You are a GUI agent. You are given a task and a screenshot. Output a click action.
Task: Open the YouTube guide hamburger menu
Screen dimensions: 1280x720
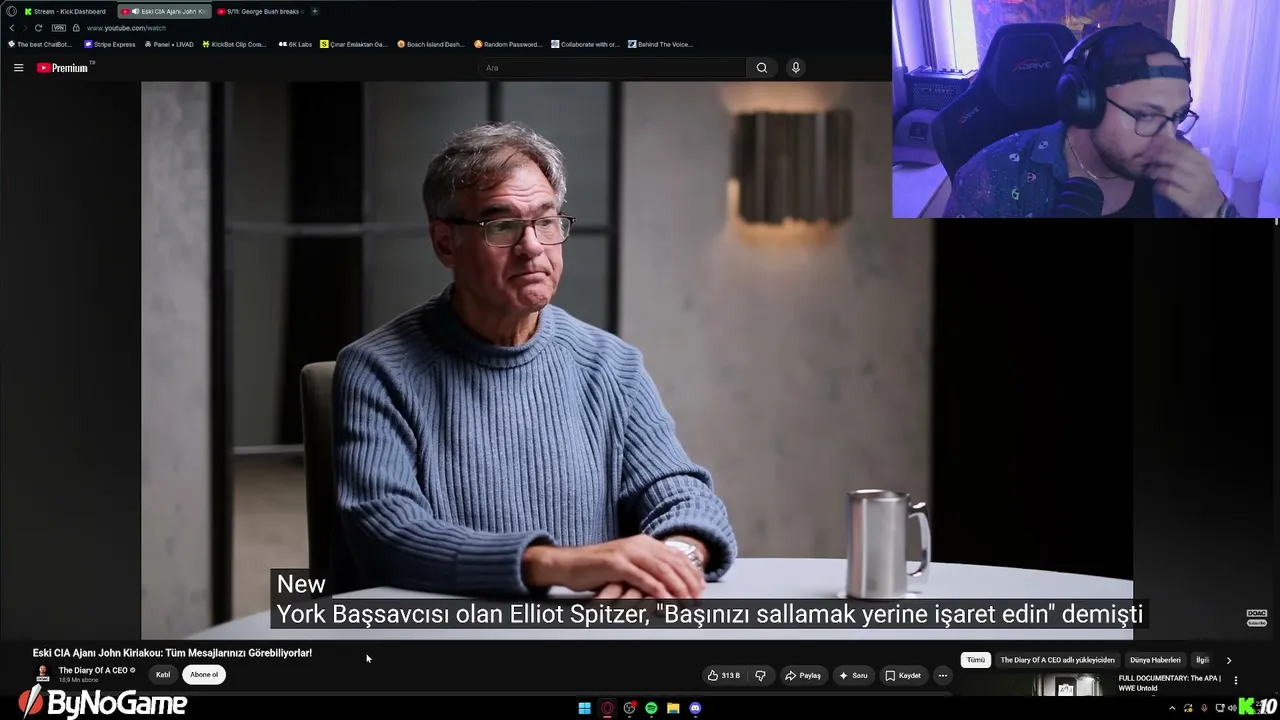click(x=18, y=68)
